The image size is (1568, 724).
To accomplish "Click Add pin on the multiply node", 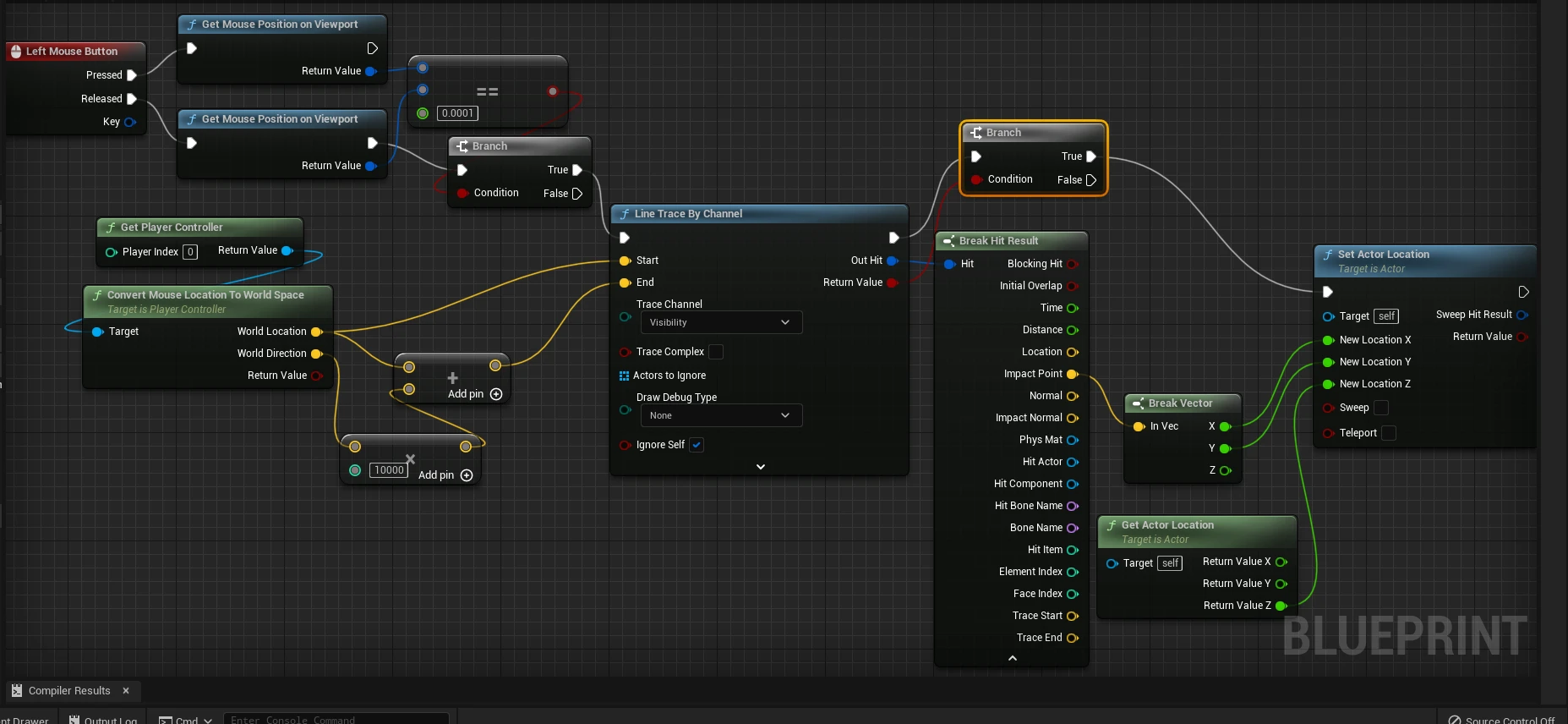I will [445, 475].
